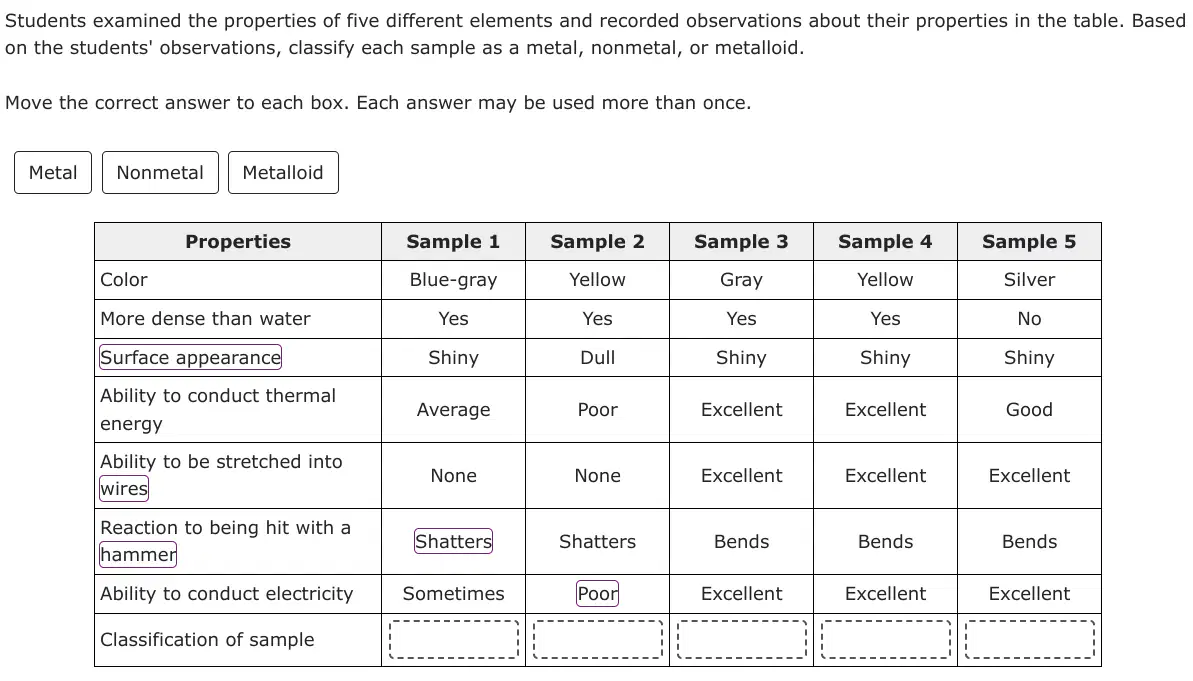Click the Sample 1 classification drop box
The image size is (1193, 681).
(x=453, y=640)
